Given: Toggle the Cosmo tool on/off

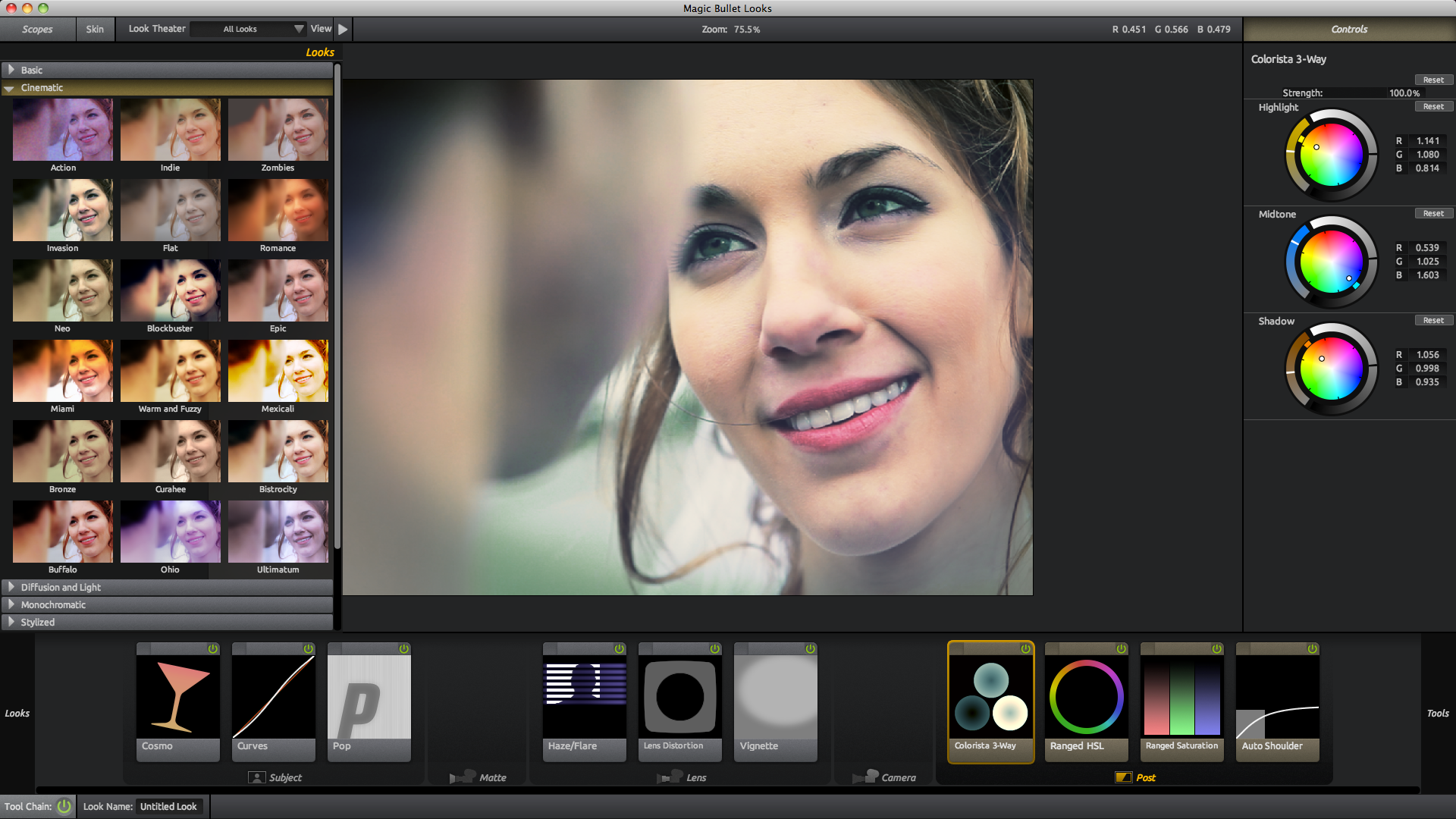Looking at the screenshot, I should [213, 649].
